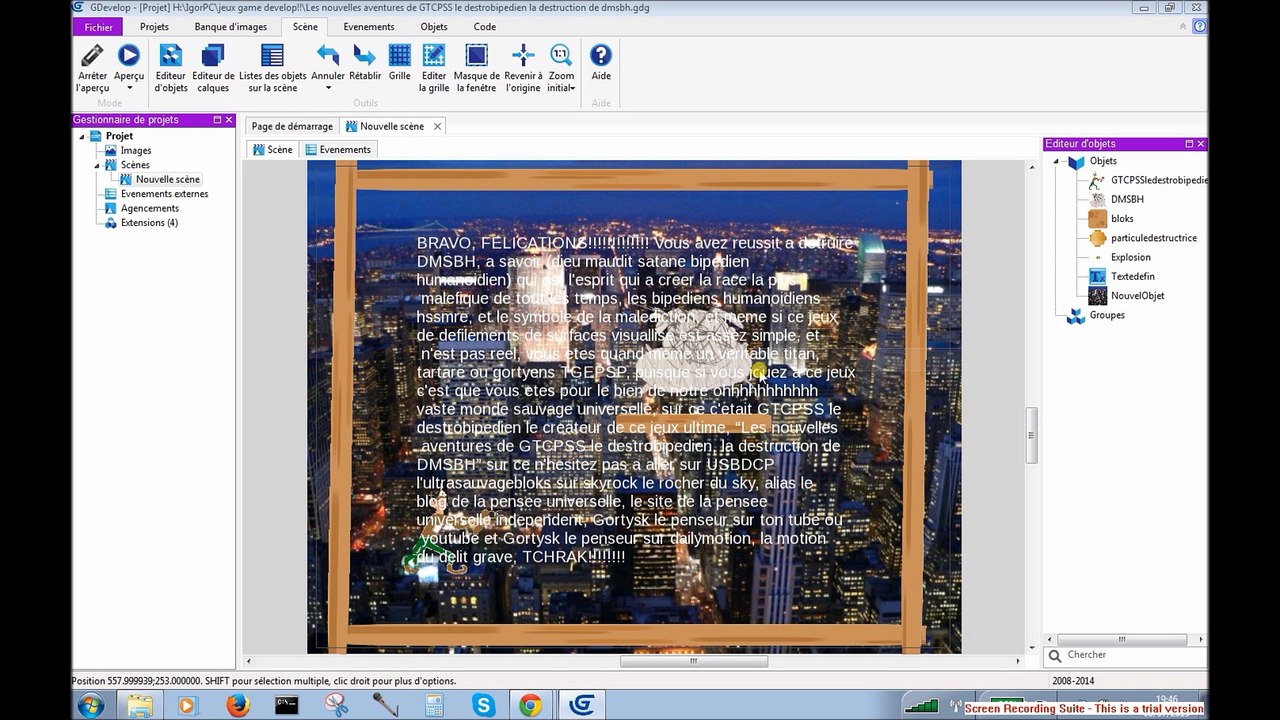Screen dimensions: 1280x720
Task: Select Extensions (4) in the project tree
Action: point(149,223)
